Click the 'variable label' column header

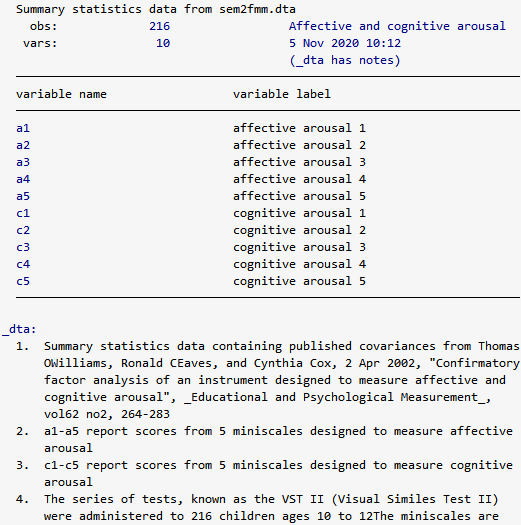(x=282, y=94)
